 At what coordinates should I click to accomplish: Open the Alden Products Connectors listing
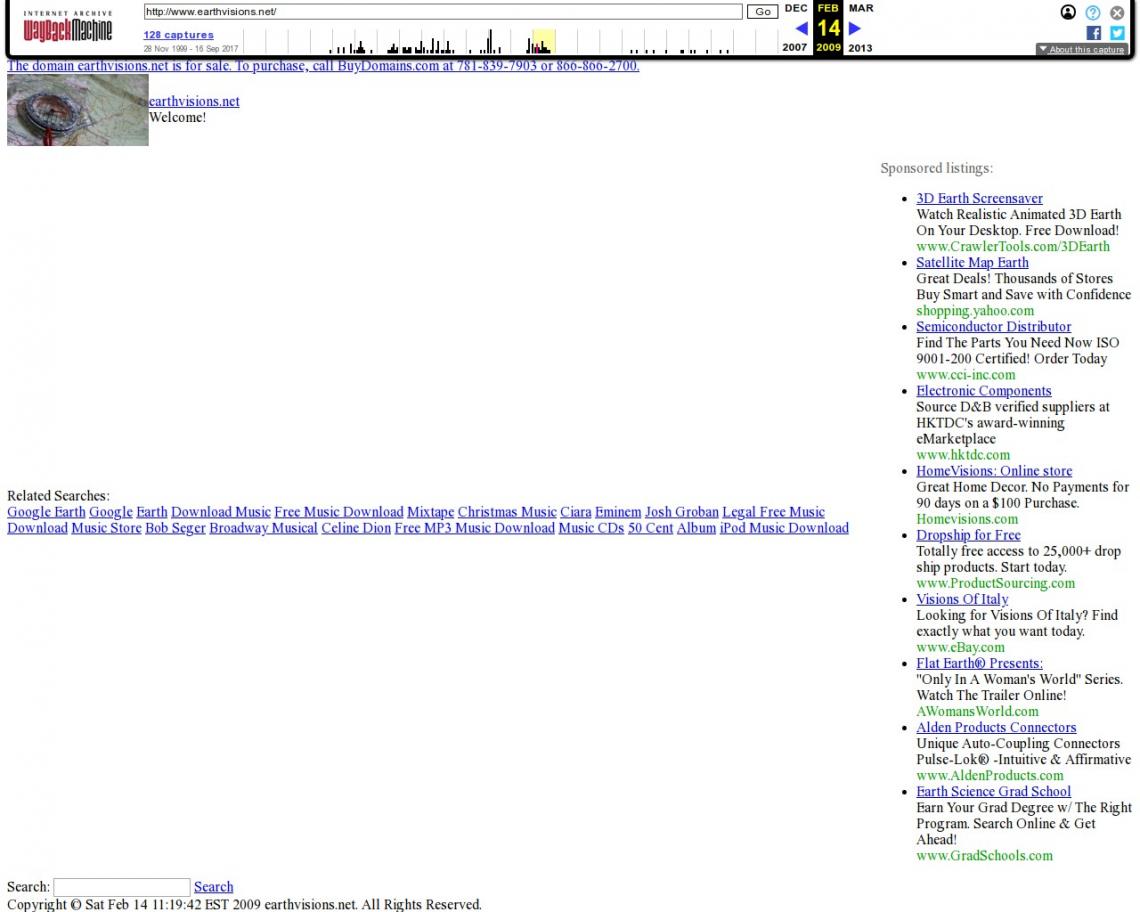996,727
